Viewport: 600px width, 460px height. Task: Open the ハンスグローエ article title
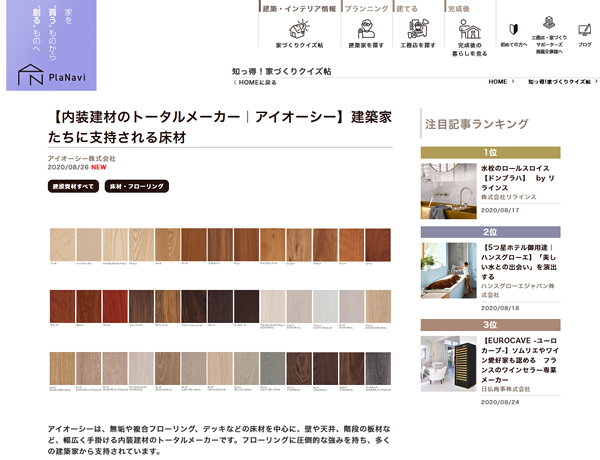click(519, 262)
